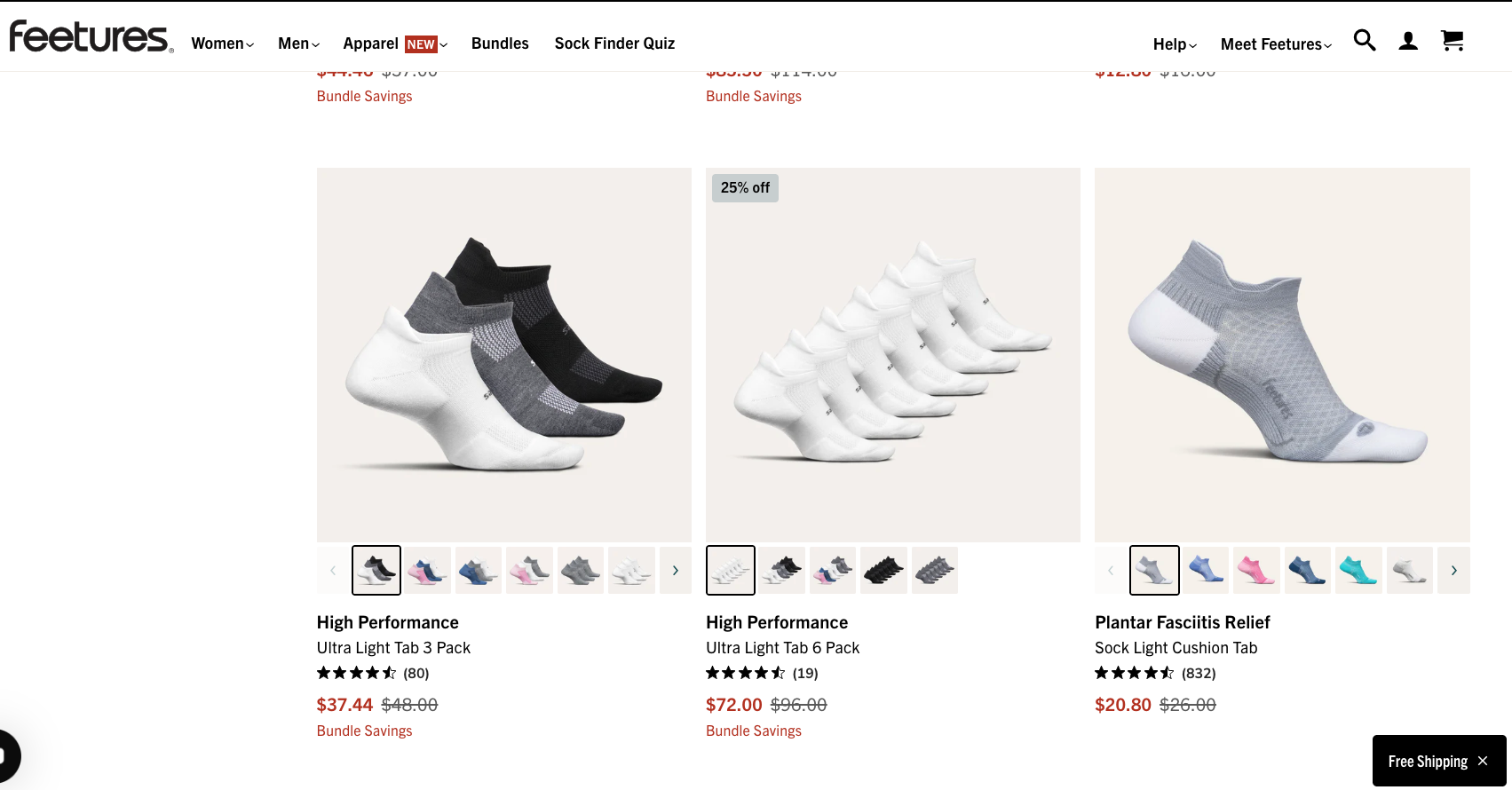Select the pink Plantar Fasciitis sock swatch
This screenshot has width=1512, height=790.
[x=1256, y=570]
